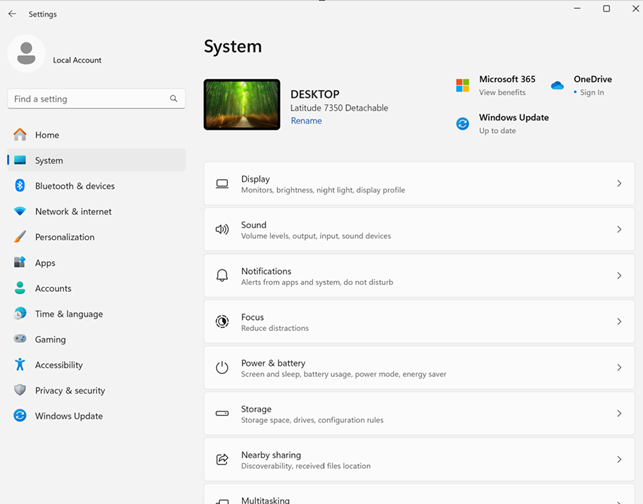The height and width of the screenshot is (504, 643).
Task: Click 'Discoverability, received files location' text
Action: pos(306,466)
